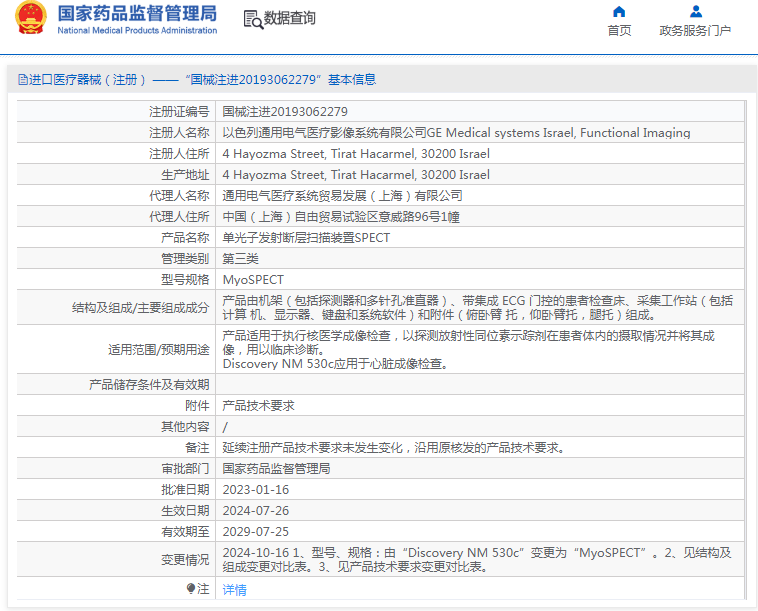758x611 pixels.
Task: Click the 结构及组成/主要组成成分 label
Action: click(x=140, y=307)
